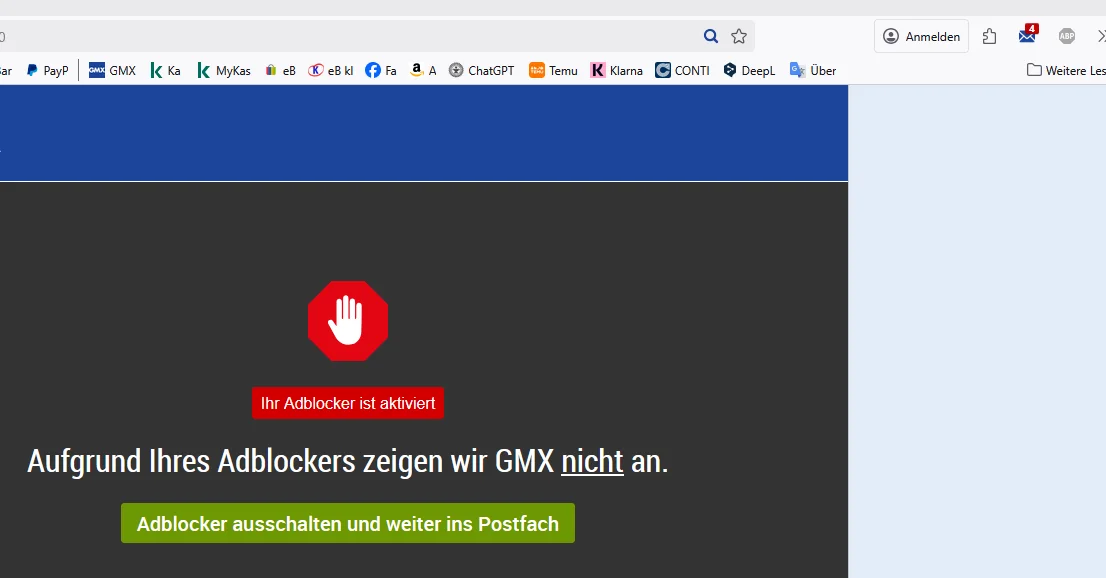Click the search magnifier in address bar
The width and height of the screenshot is (1106, 578).
[710, 36]
